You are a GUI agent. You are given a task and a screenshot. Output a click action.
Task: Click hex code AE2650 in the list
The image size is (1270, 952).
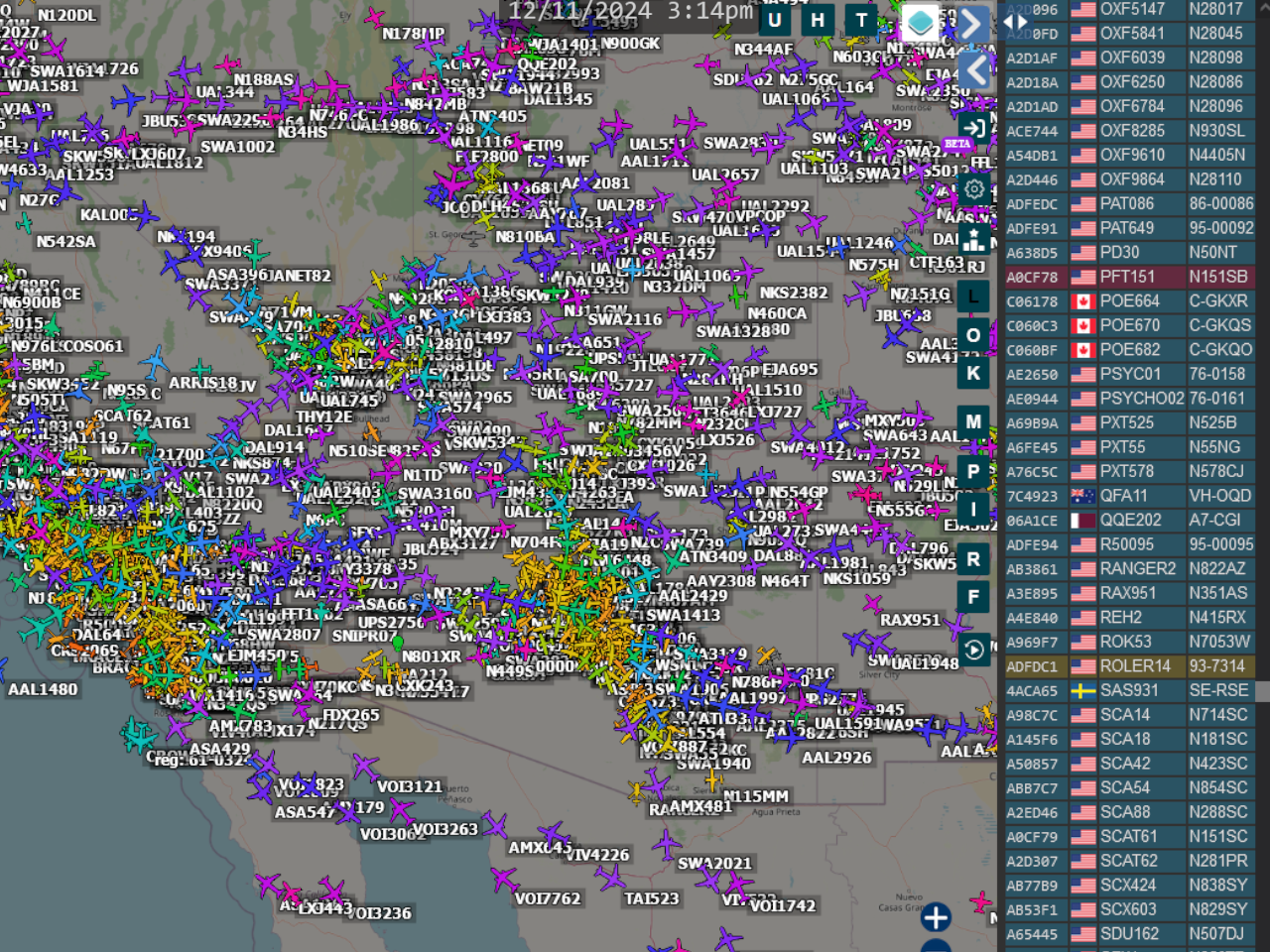pyautogui.click(x=1032, y=375)
